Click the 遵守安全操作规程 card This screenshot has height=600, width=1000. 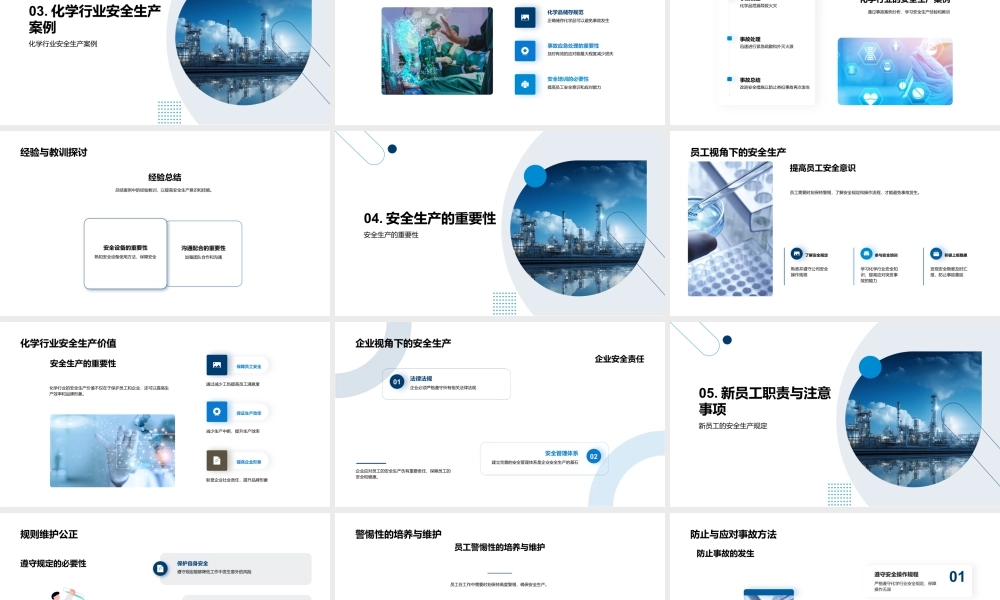(920, 581)
